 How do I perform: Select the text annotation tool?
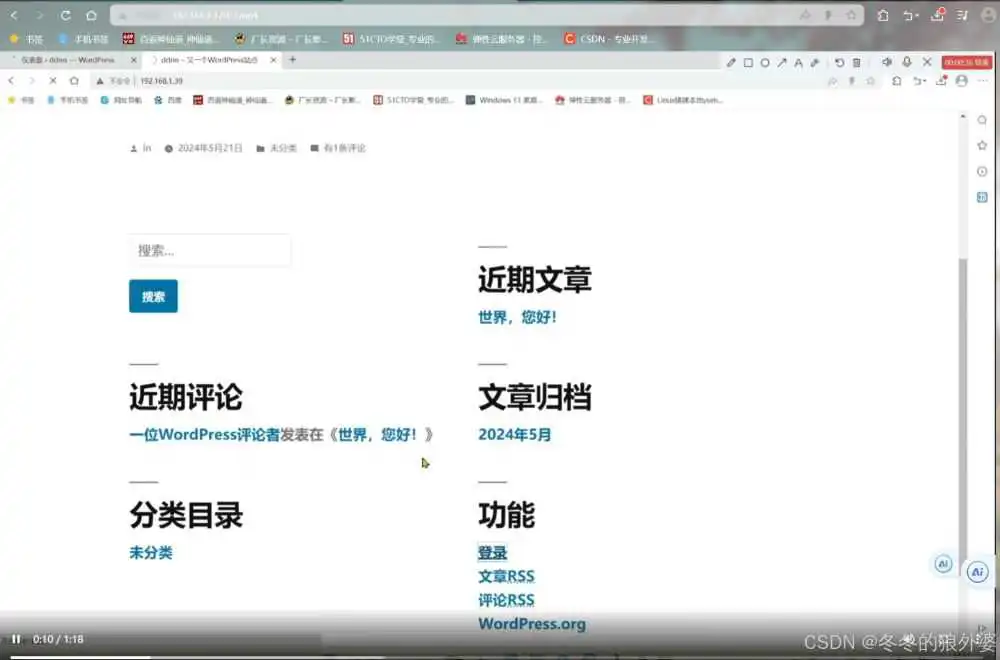[798, 62]
